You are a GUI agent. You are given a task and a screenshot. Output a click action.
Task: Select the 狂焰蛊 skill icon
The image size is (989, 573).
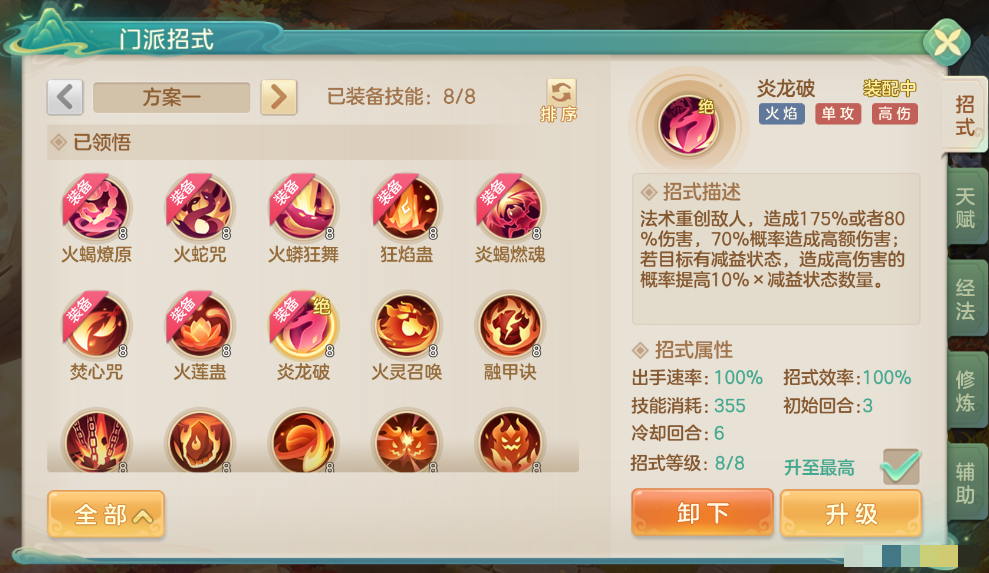(x=407, y=209)
